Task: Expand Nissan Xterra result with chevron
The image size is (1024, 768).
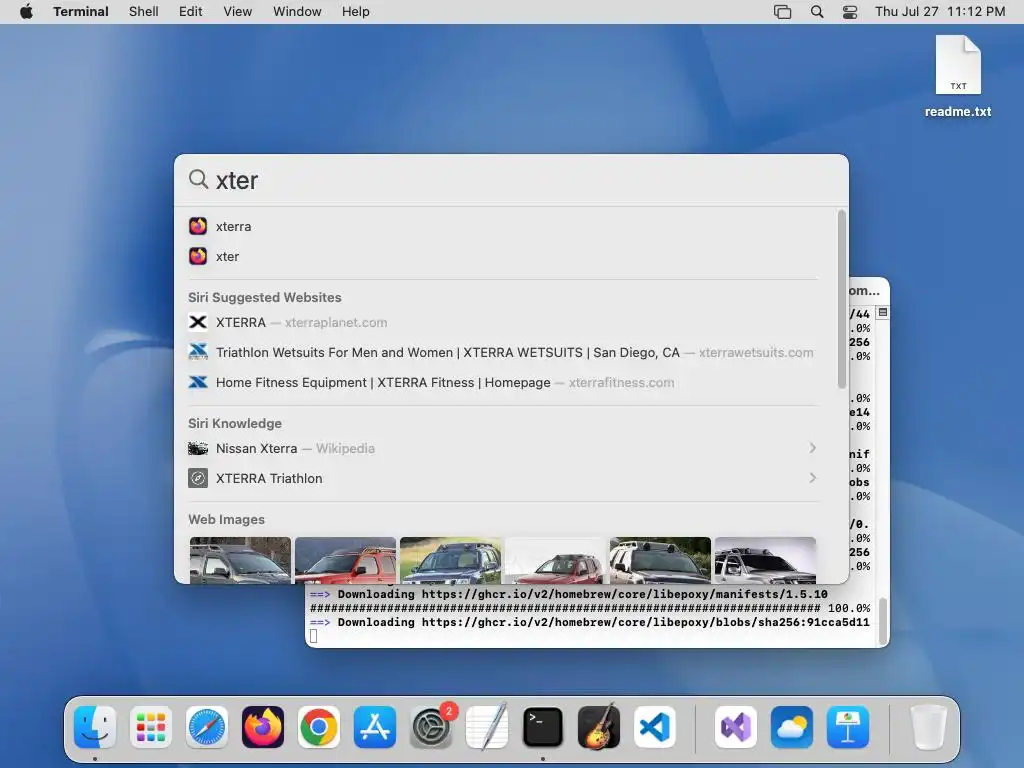Action: [812, 448]
